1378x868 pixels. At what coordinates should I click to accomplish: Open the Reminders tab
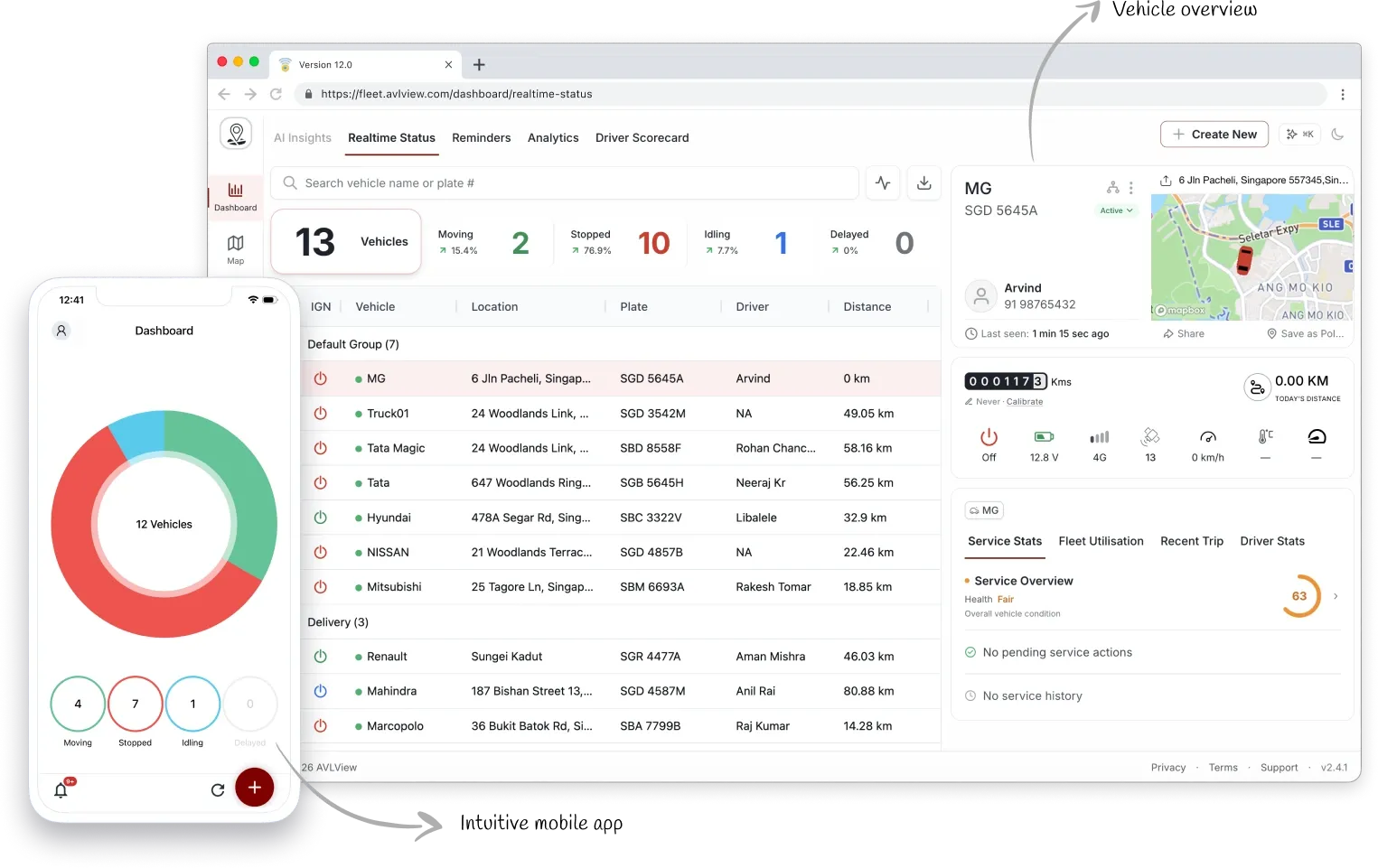(x=482, y=138)
